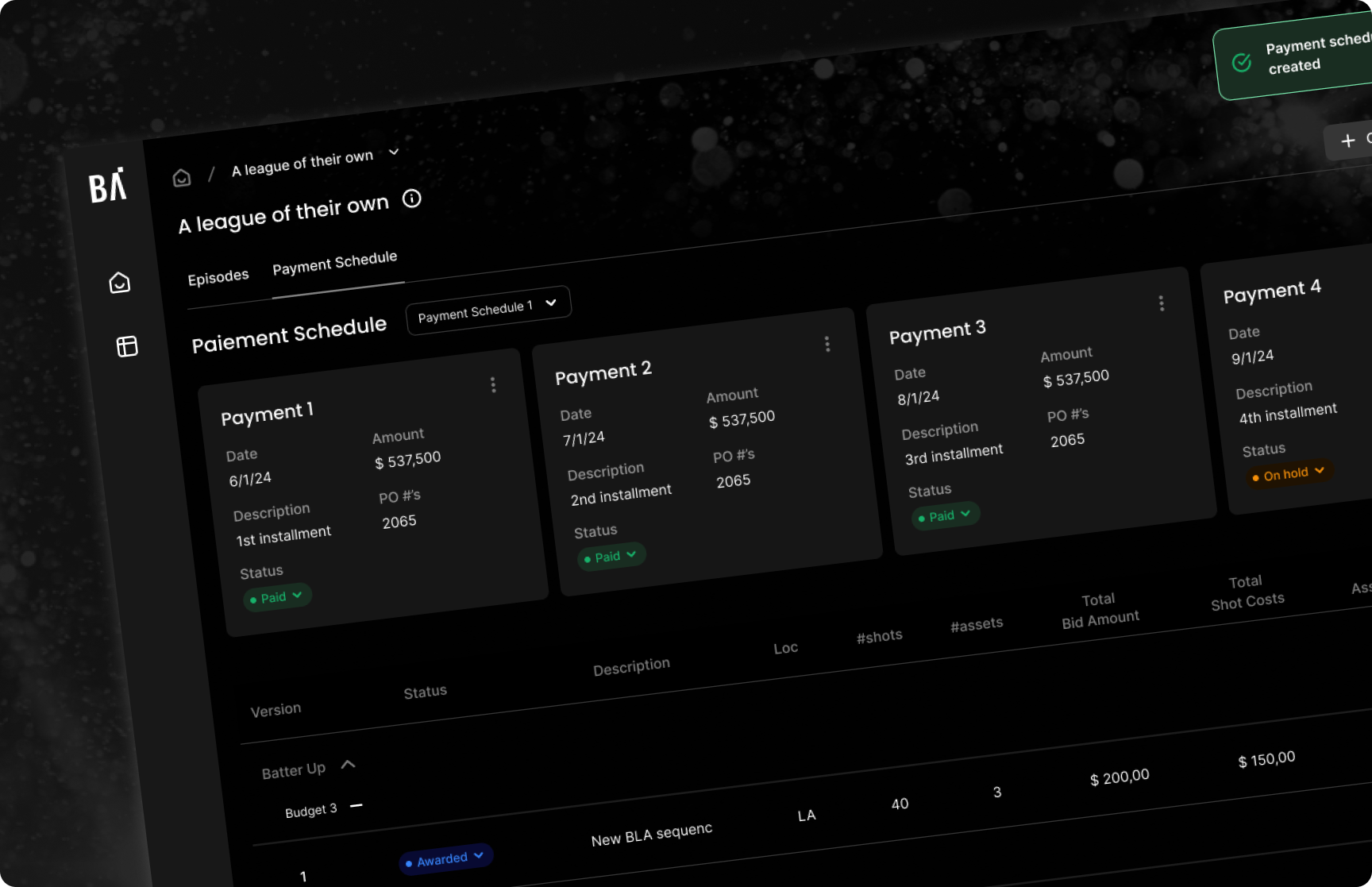Image resolution: width=1372 pixels, height=887 pixels.
Task: Open the table layout icon in sidebar
Action: (127, 346)
